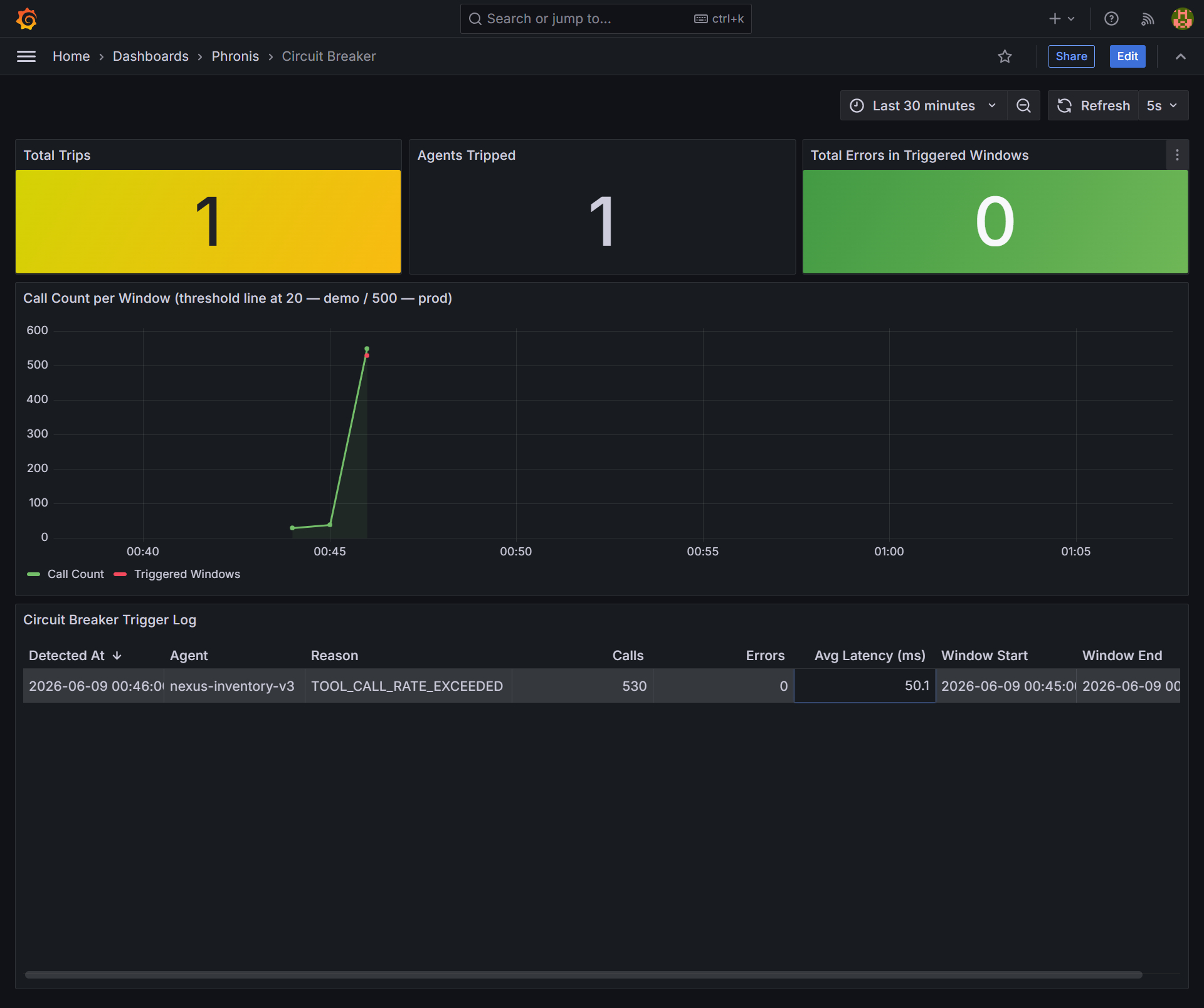This screenshot has width=1204, height=1008.
Task: Open the user profile avatar
Action: 1182,19
